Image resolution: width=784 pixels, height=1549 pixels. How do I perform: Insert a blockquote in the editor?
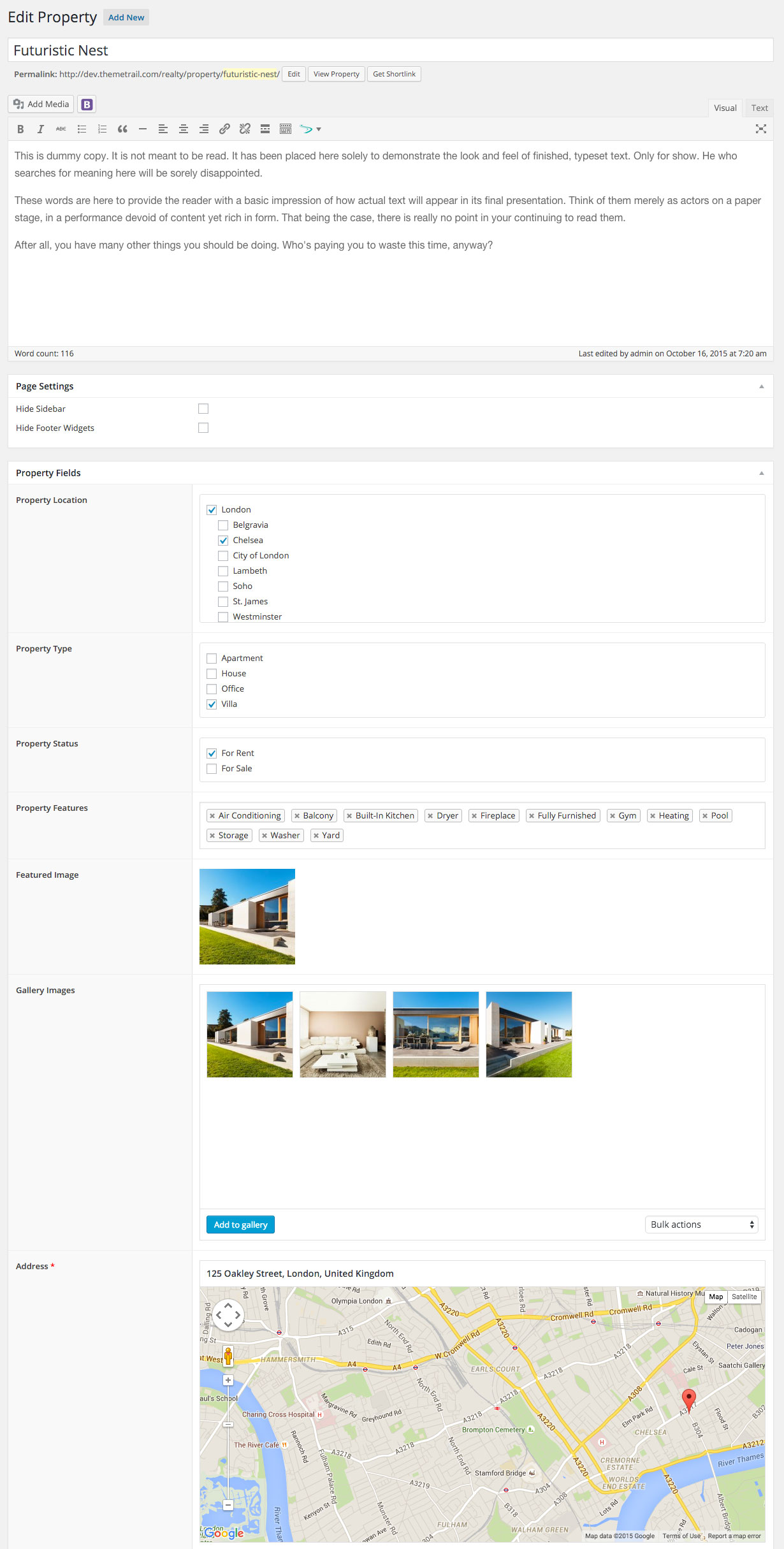pyautogui.click(x=122, y=129)
